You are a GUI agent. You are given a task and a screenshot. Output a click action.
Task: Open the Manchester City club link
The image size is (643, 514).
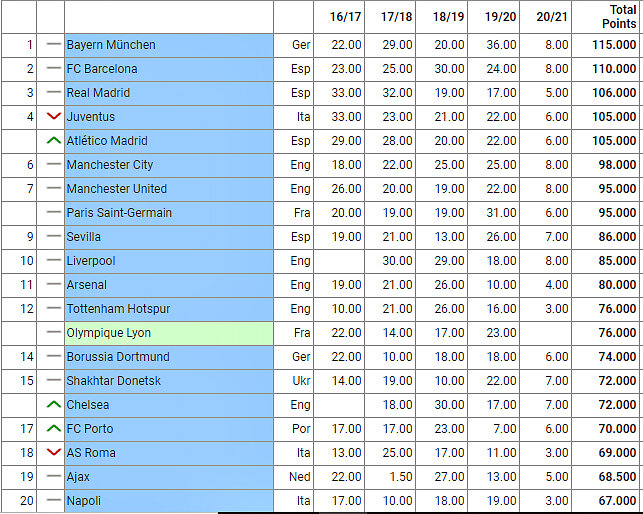(x=110, y=164)
